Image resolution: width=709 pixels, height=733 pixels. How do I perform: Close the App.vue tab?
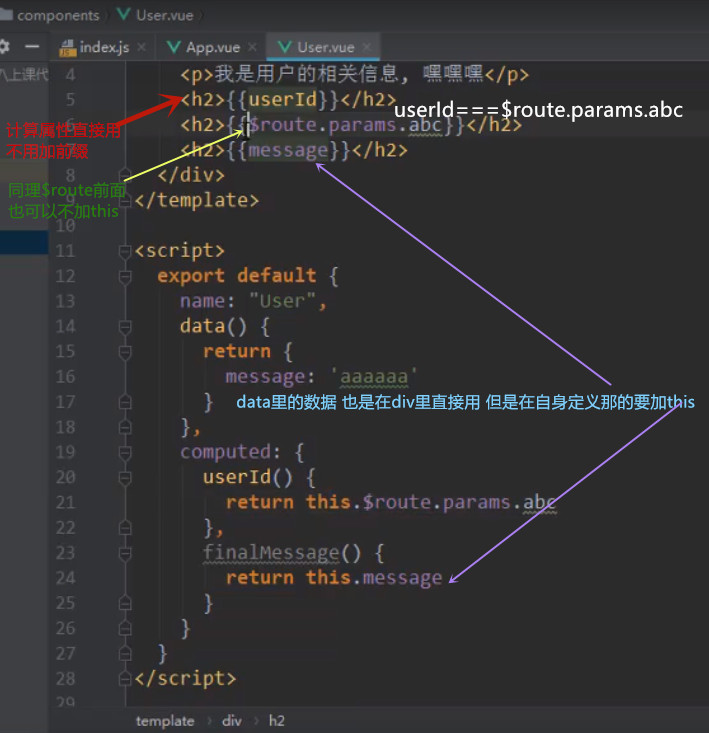[252, 47]
